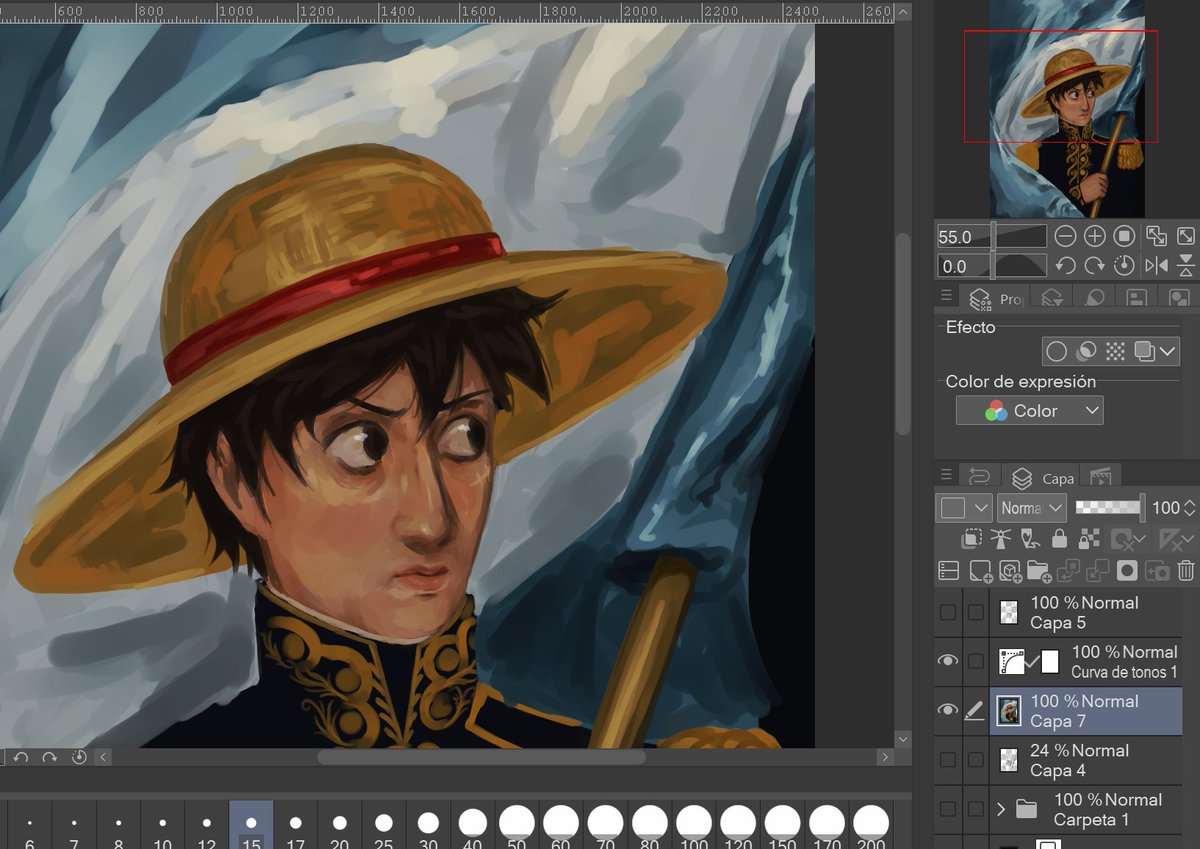Image resolution: width=1200 pixels, height=849 pixels.
Task: Flip canvas horizontally in Navigator
Action: (1156, 266)
